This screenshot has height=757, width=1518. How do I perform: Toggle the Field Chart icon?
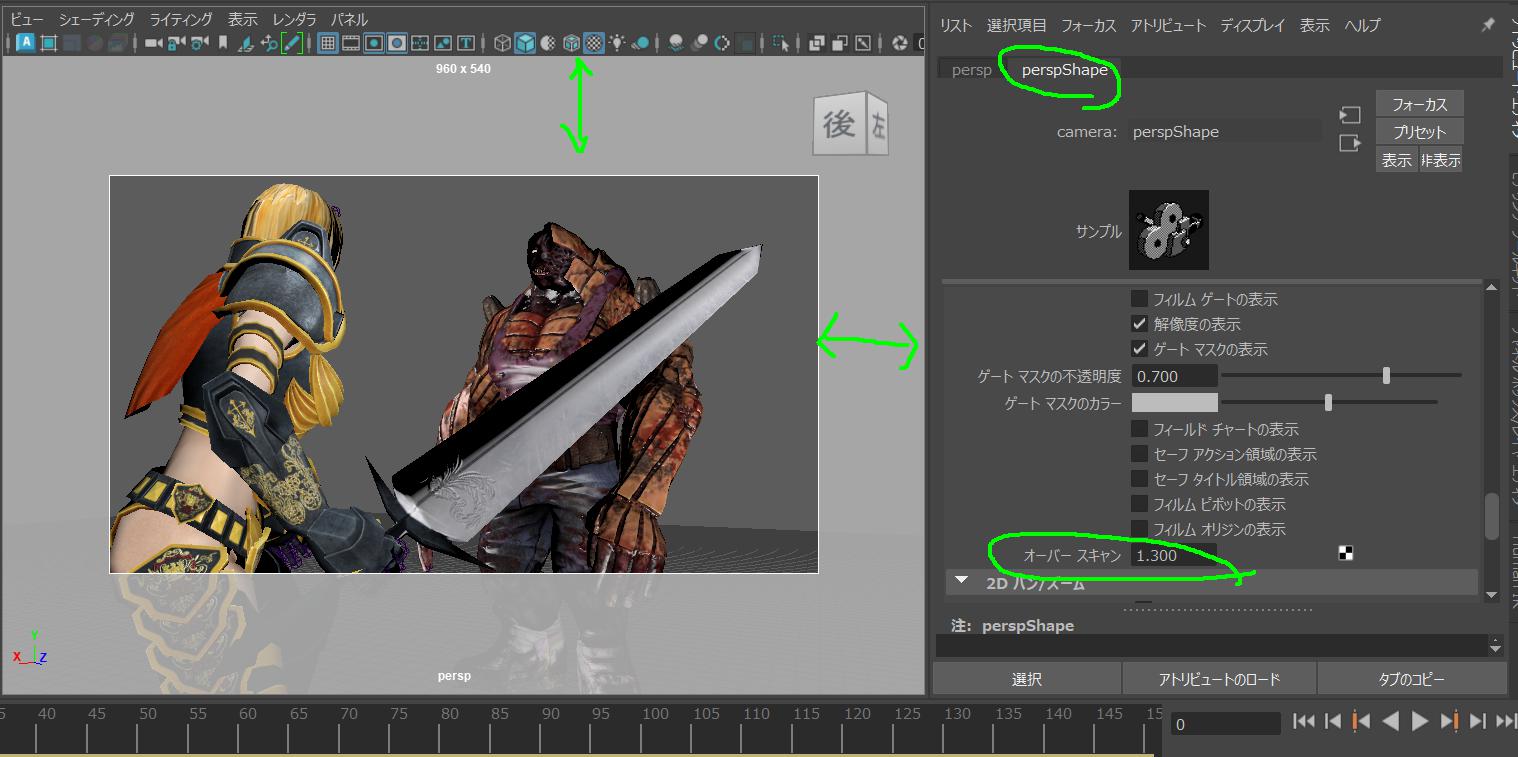(x=420, y=43)
